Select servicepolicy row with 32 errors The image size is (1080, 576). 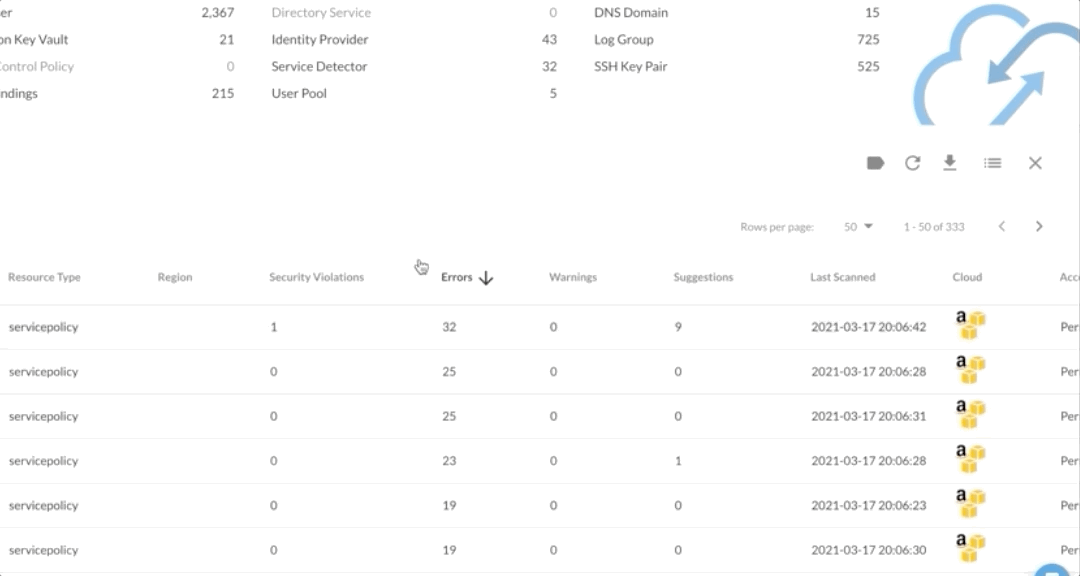pos(43,327)
